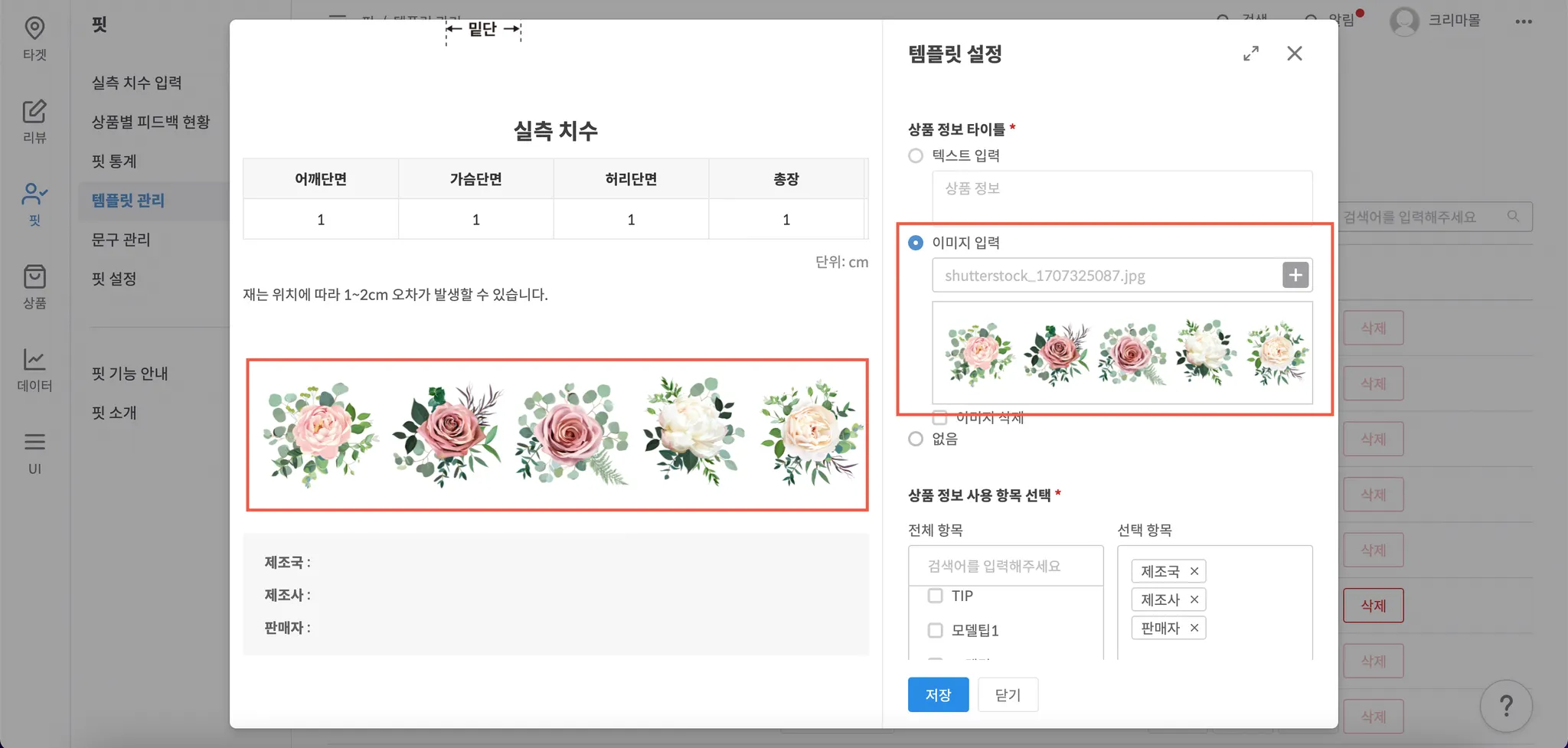Open 핏 설정 menu item
This screenshot has height=748, width=1568.
tap(114, 279)
